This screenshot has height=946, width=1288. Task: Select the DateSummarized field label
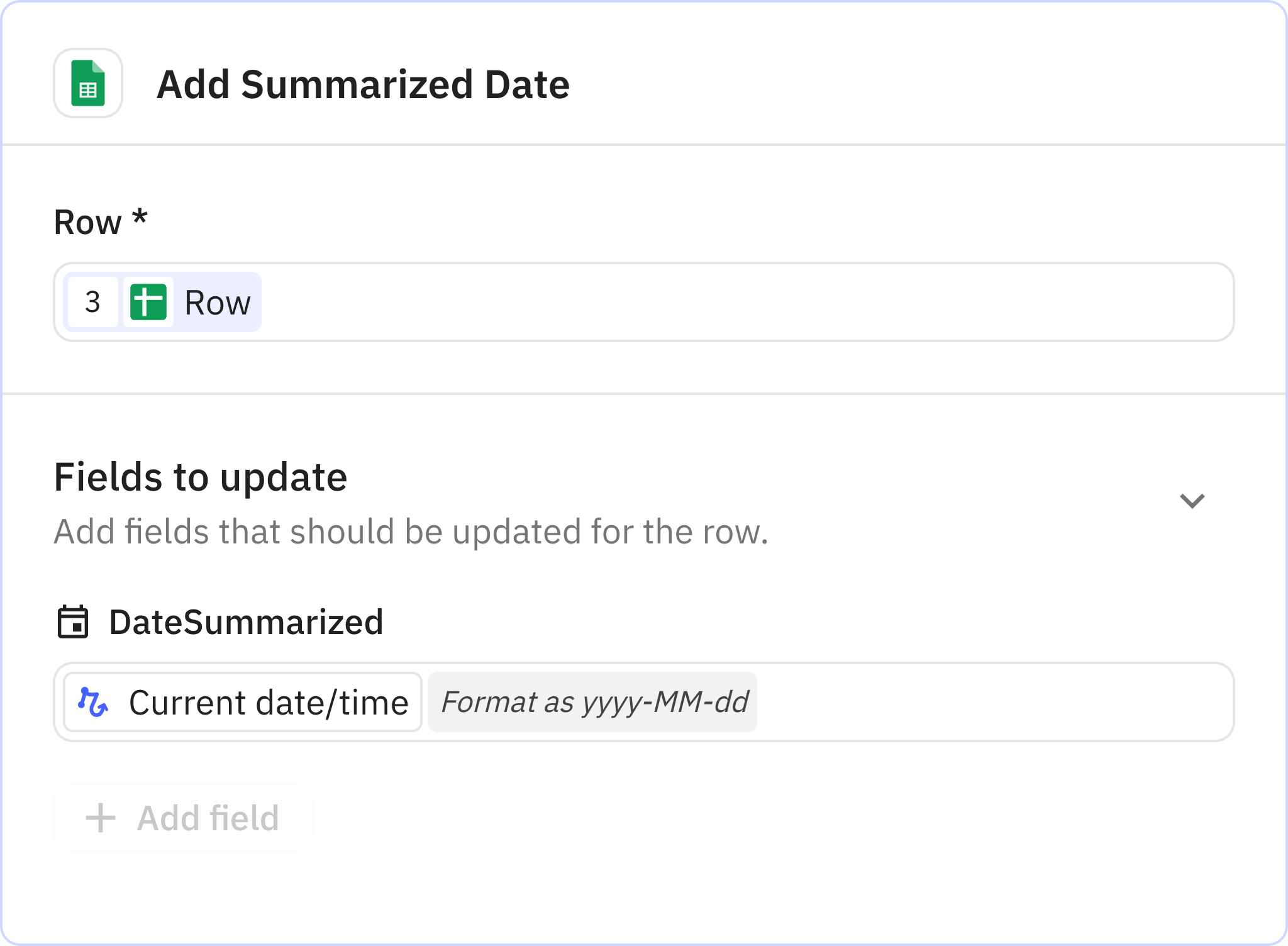click(x=246, y=622)
